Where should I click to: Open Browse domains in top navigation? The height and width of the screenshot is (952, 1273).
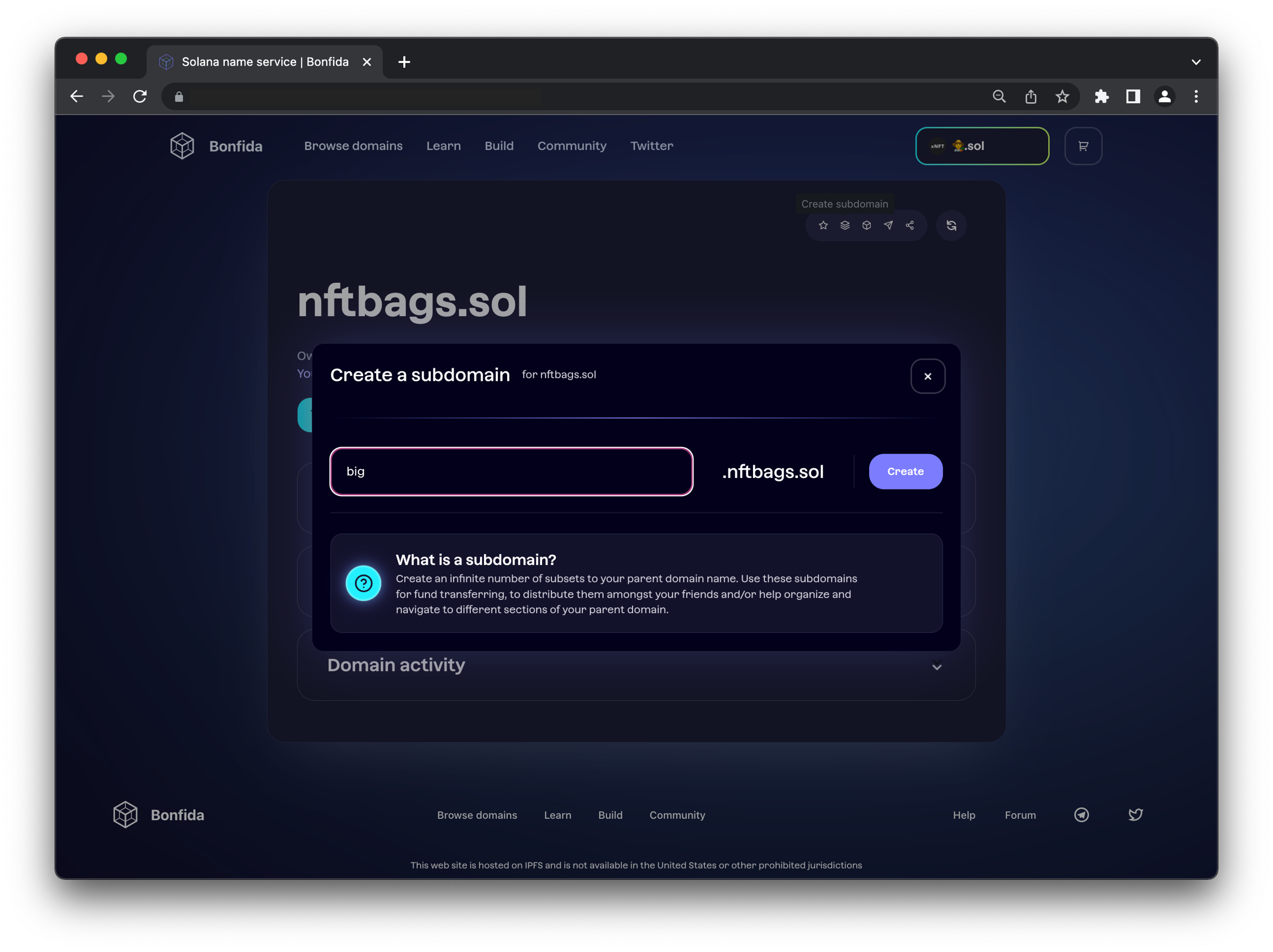[354, 146]
